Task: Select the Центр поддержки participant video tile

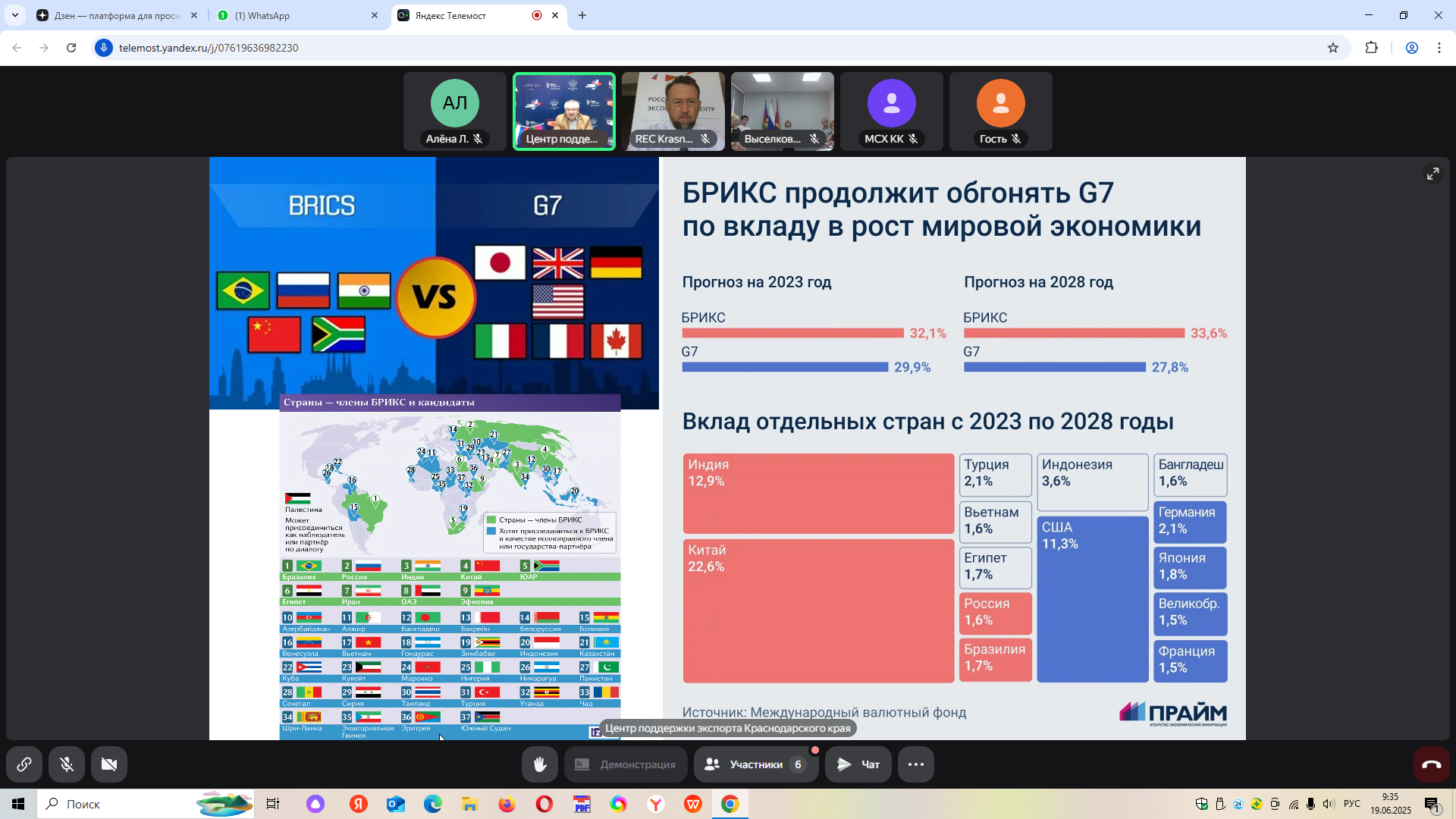Action: tap(564, 111)
